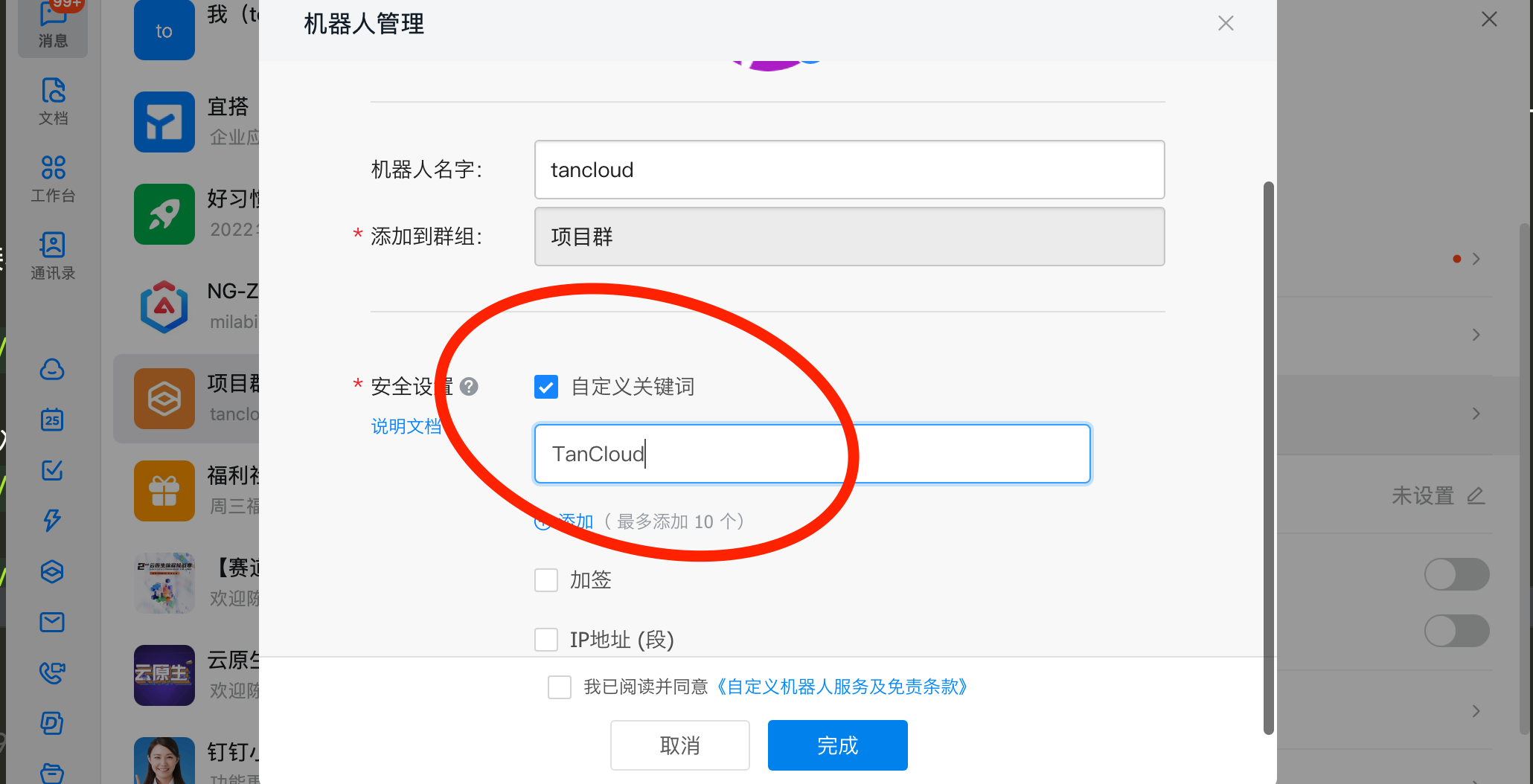The width and height of the screenshot is (1533, 784).
Task: Click the pencil edit icon next to 未设置
Action: point(1476,495)
